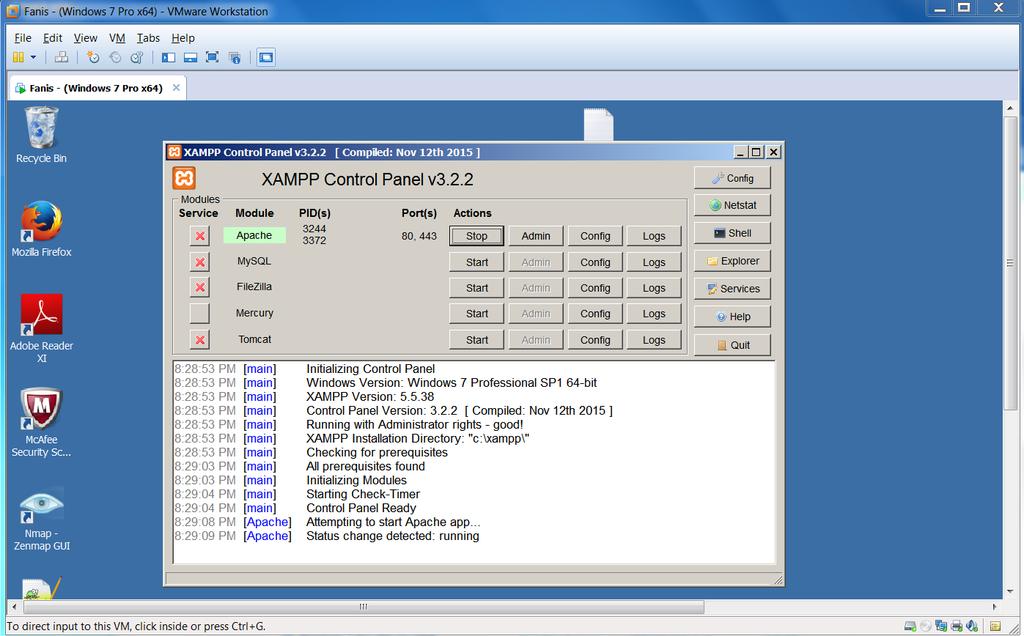The image size is (1024, 636).
Task: Open Netstat from side panel
Action: pos(732,205)
